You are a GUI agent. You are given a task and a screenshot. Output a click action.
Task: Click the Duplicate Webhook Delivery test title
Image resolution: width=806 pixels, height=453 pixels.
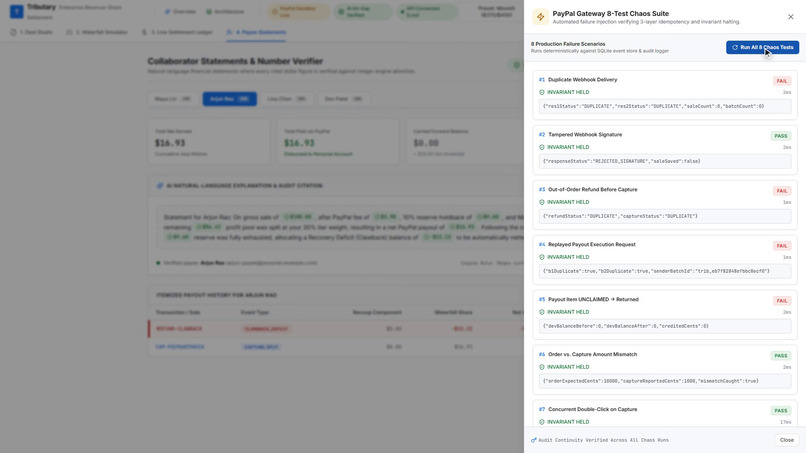click(x=582, y=80)
